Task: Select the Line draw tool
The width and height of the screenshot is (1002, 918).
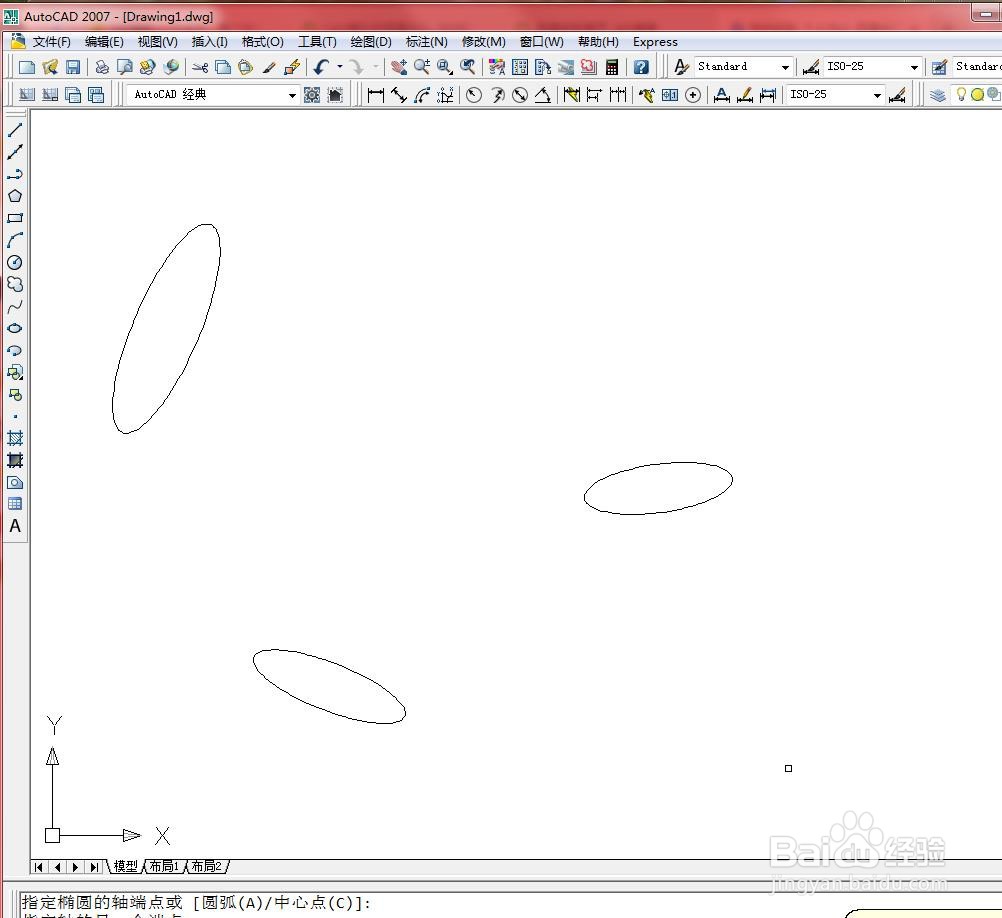Action: point(15,130)
